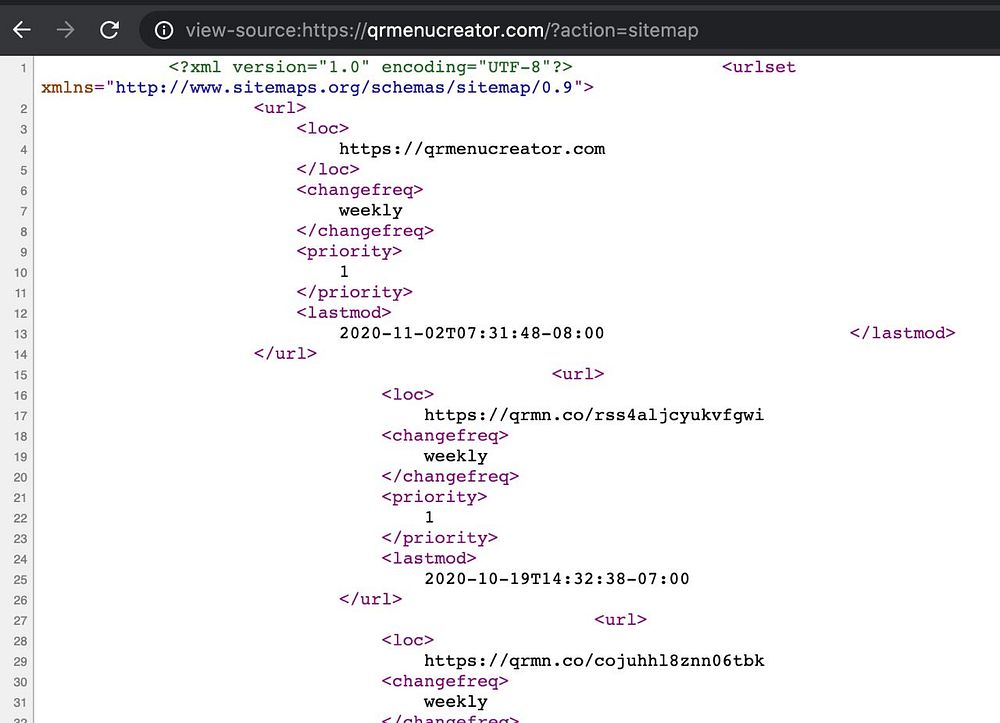
Task: Click the <lastmod> tag on line 12
Action: coord(344,312)
